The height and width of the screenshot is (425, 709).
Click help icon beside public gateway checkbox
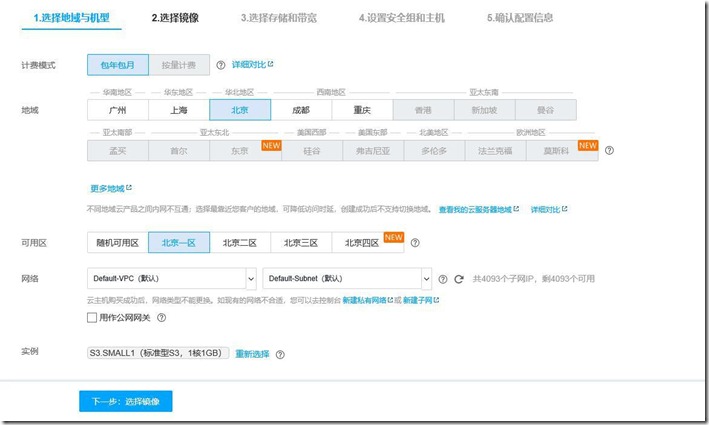161,318
